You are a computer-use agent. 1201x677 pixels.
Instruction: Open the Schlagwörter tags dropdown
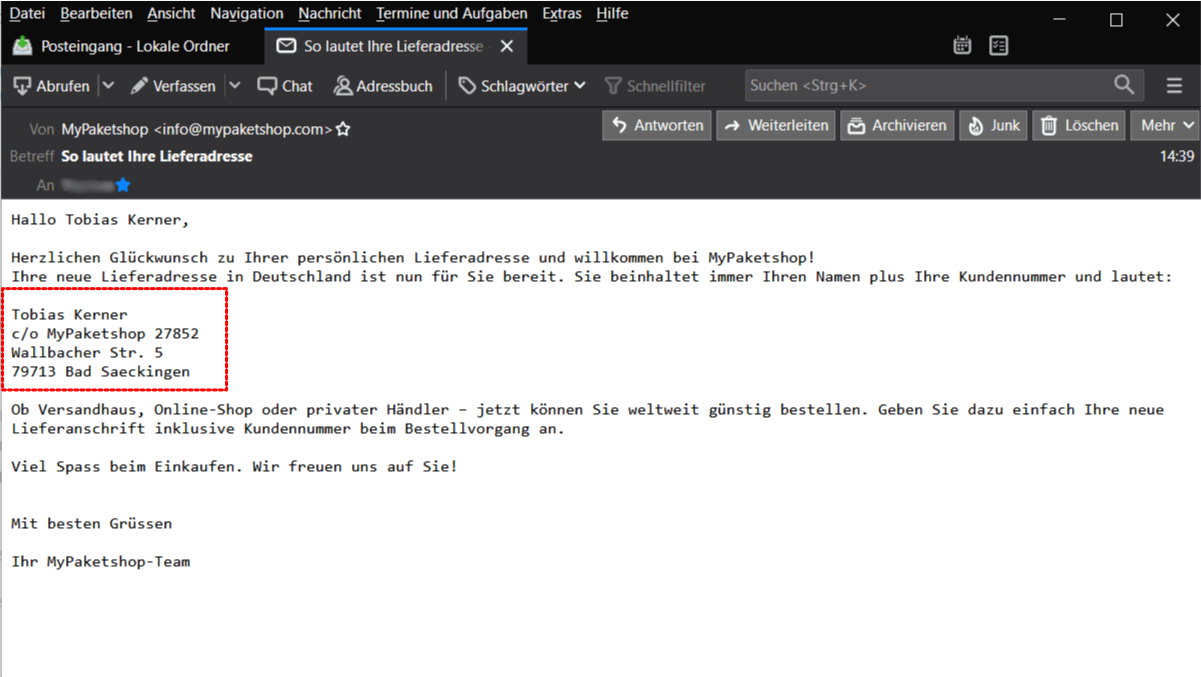point(522,86)
